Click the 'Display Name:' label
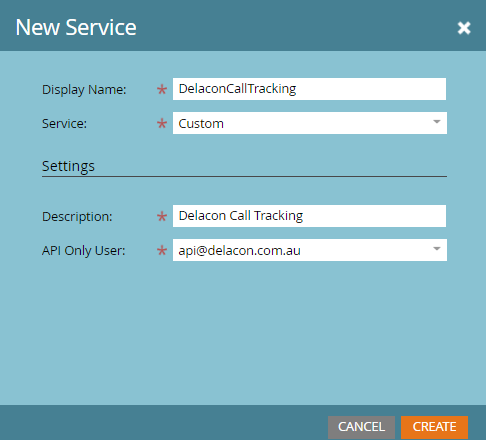This screenshot has width=486, height=440. [x=84, y=90]
